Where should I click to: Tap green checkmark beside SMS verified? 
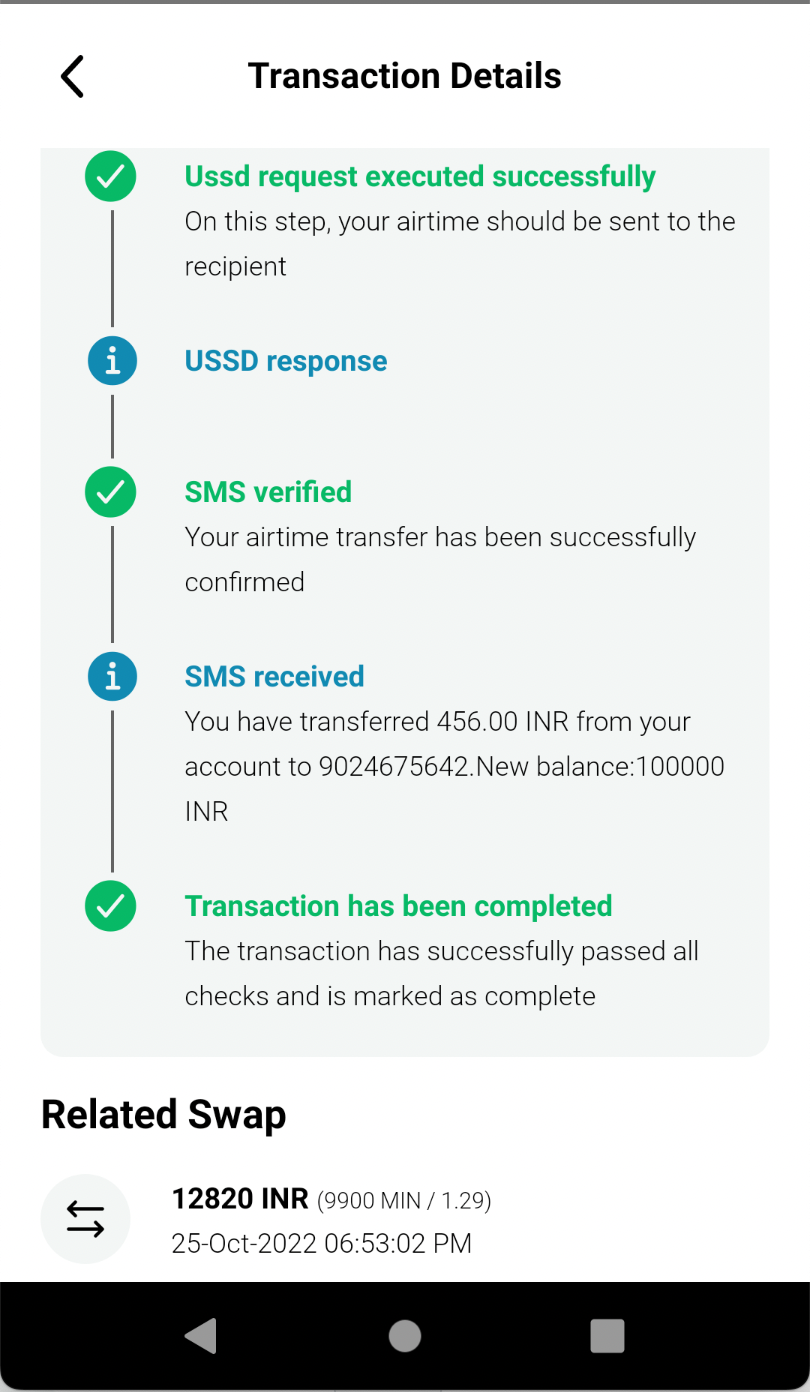tap(111, 492)
